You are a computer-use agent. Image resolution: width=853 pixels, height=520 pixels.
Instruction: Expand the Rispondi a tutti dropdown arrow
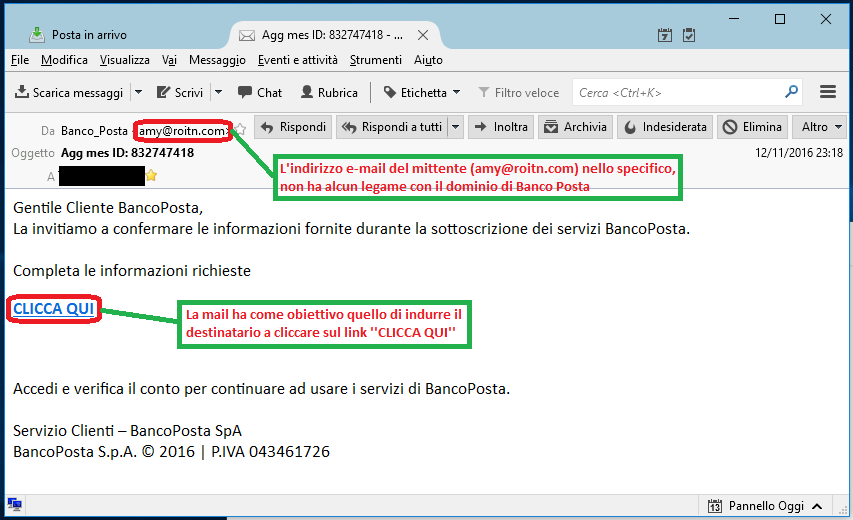(456, 127)
